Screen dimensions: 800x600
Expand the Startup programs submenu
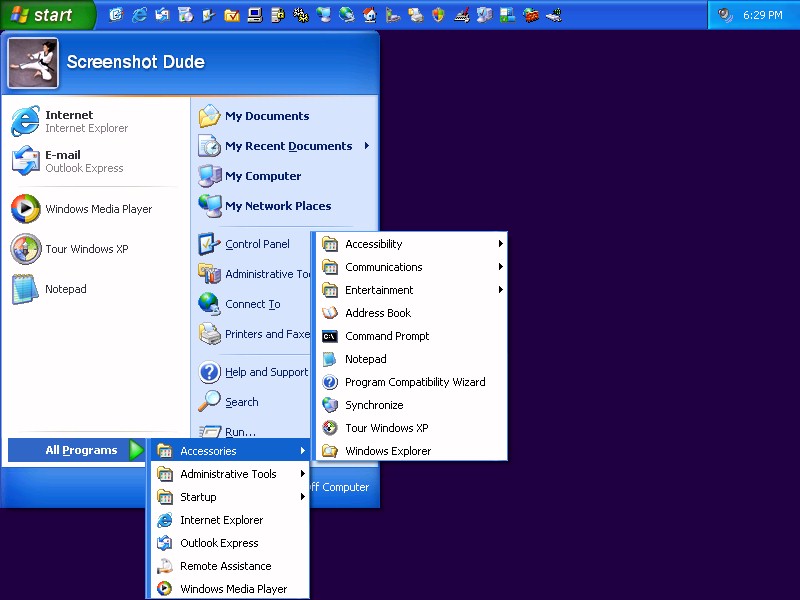[302, 497]
